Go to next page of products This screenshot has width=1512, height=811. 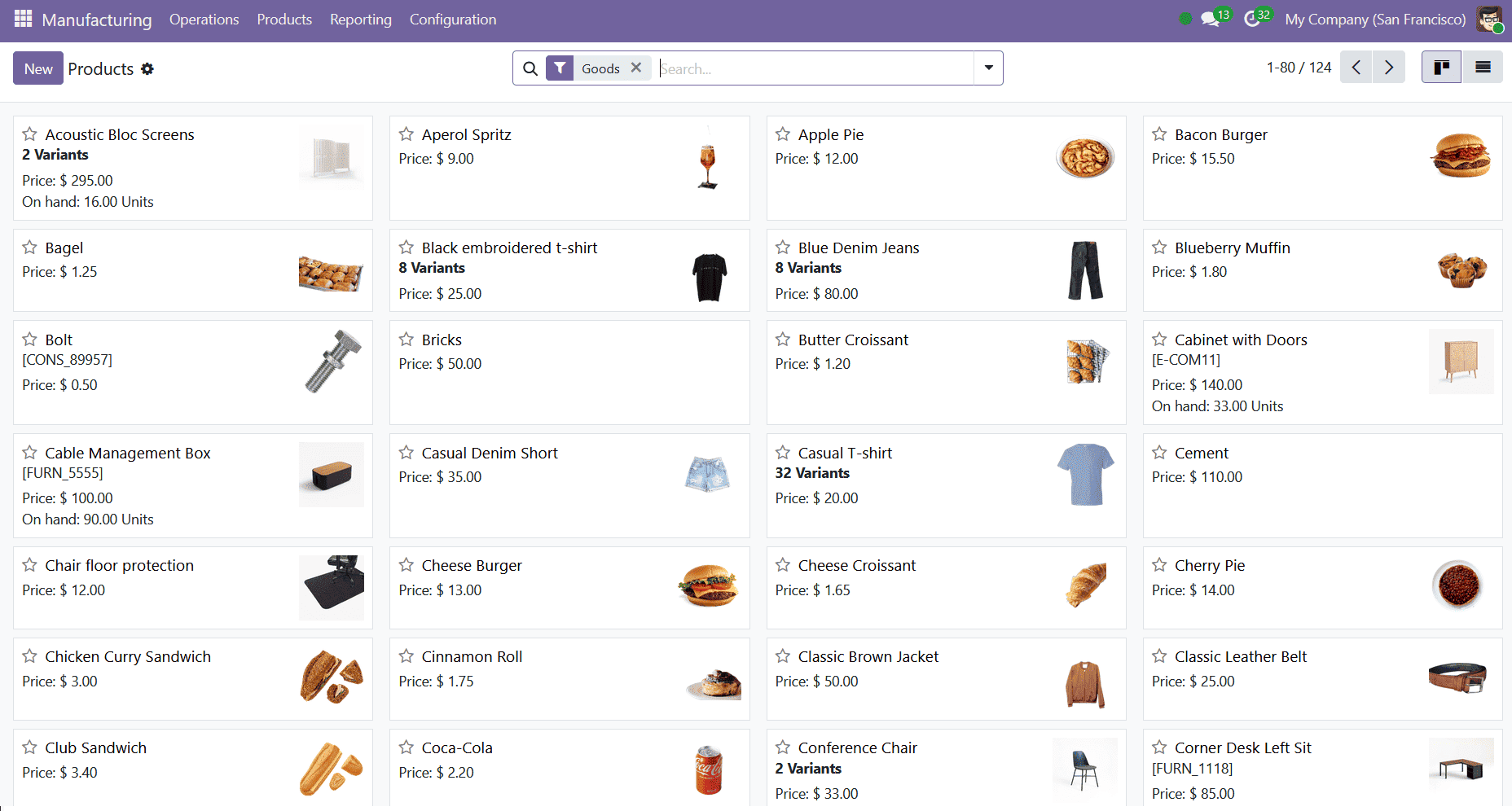[x=1389, y=68]
